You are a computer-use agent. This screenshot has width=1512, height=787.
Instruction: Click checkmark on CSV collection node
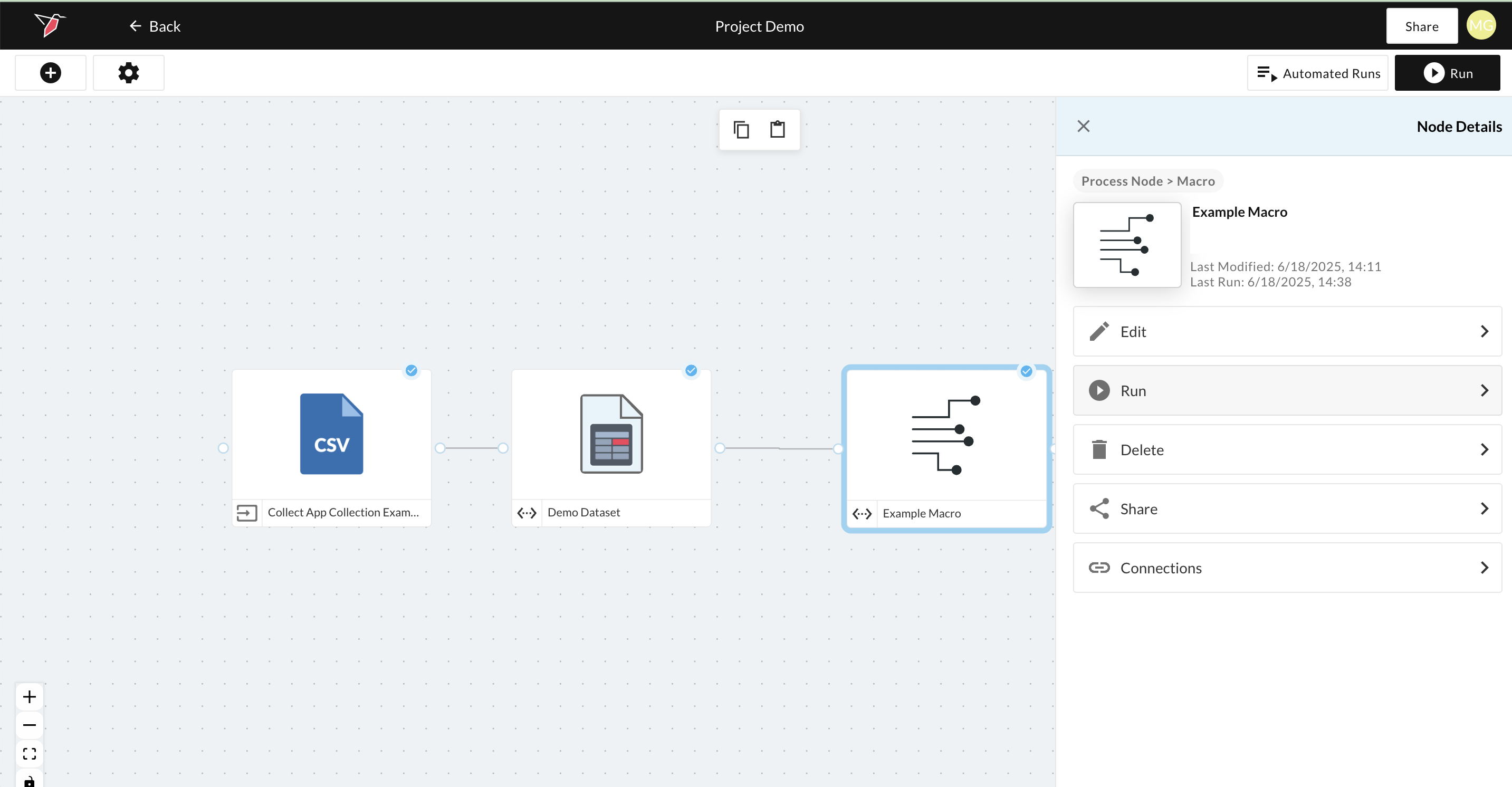pyautogui.click(x=412, y=370)
